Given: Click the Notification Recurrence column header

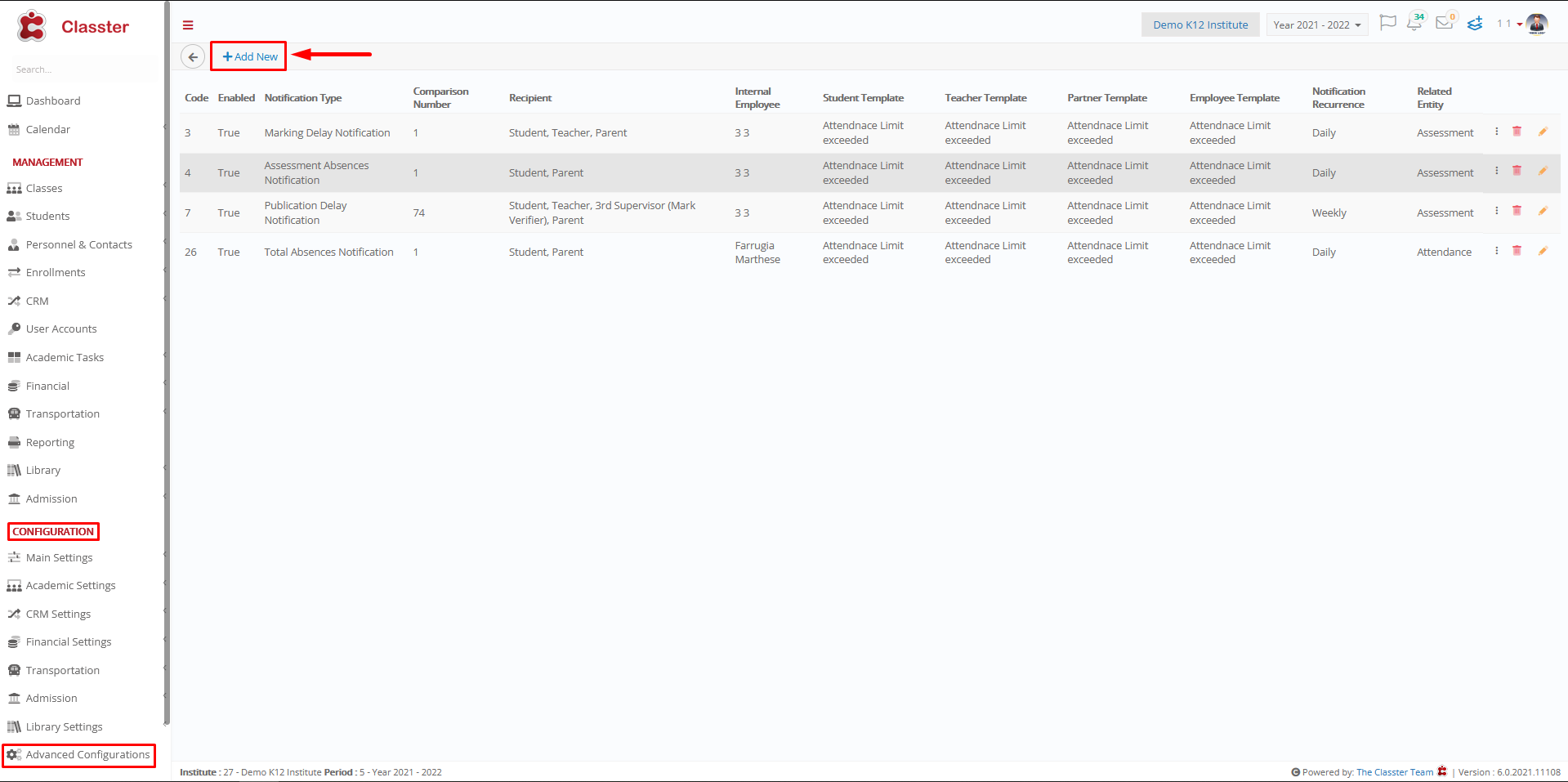Looking at the screenshot, I should coord(1338,98).
